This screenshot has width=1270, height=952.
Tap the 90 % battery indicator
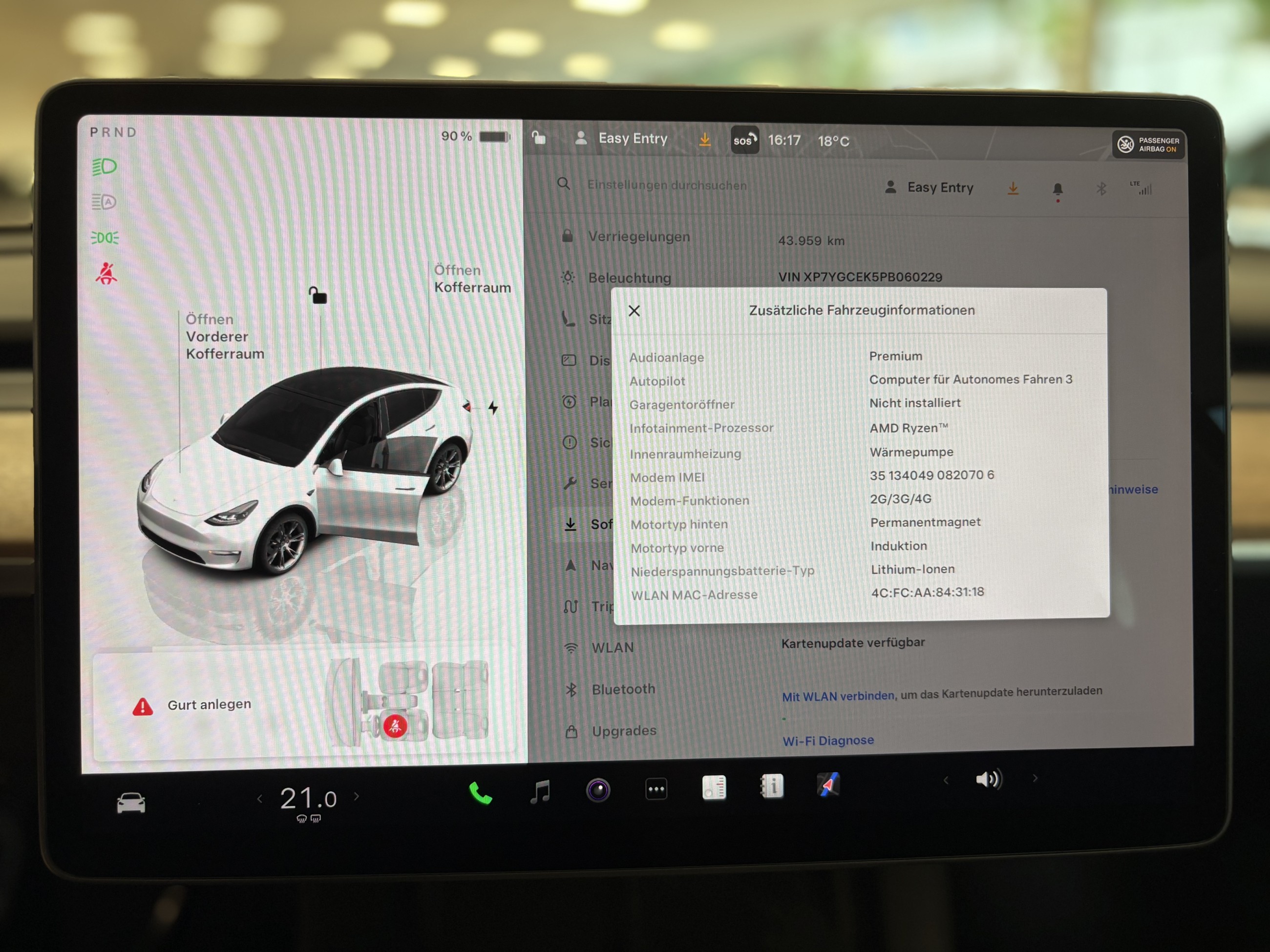click(x=475, y=136)
